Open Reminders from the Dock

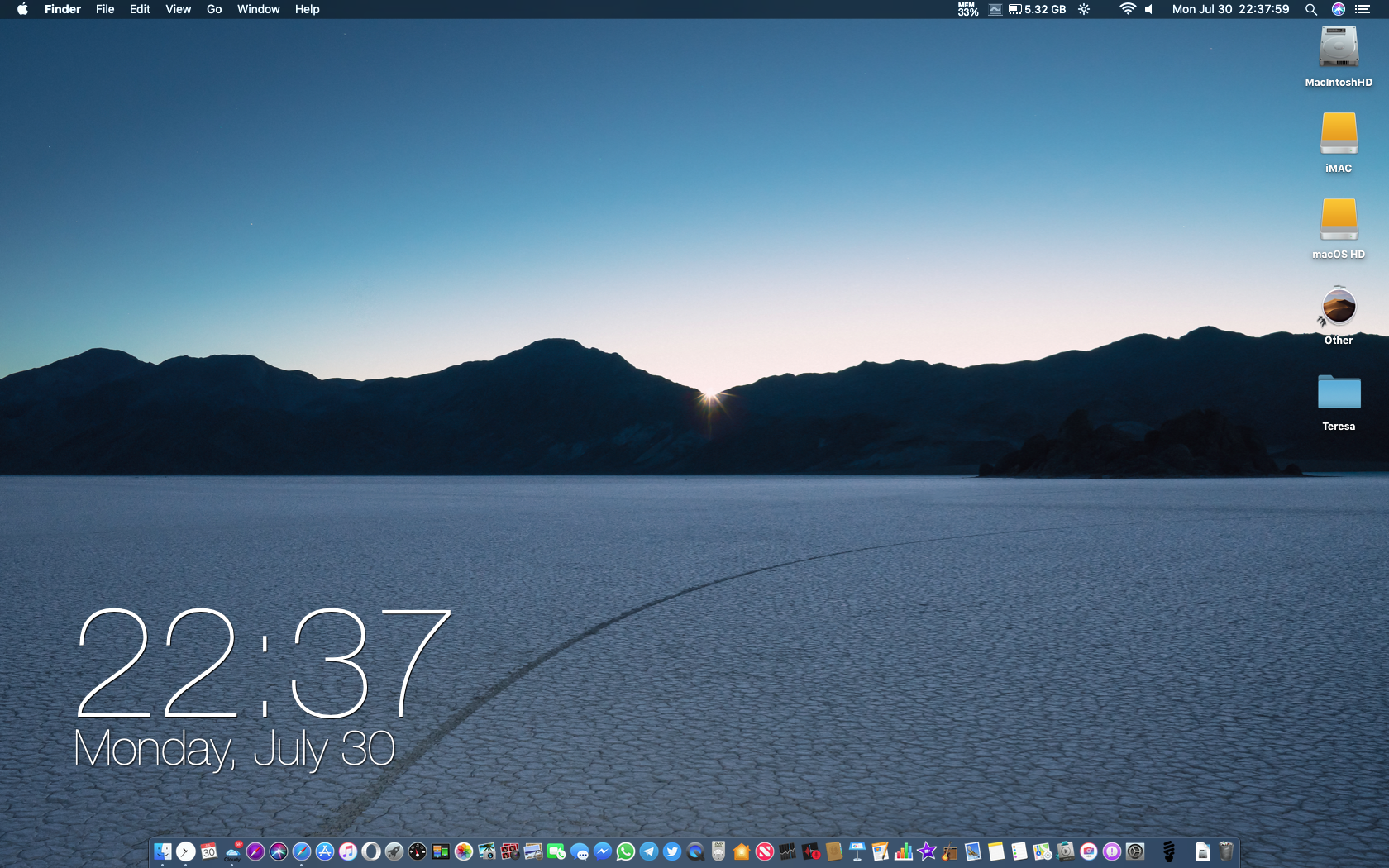coord(1019,851)
